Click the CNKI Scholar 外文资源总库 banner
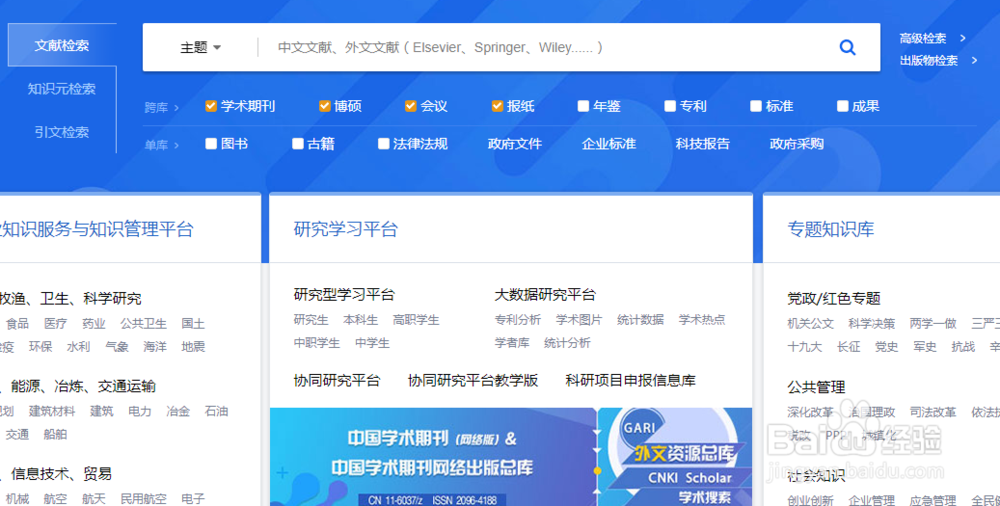Image resolution: width=1000 pixels, height=506 pixels. coord(676,457)
